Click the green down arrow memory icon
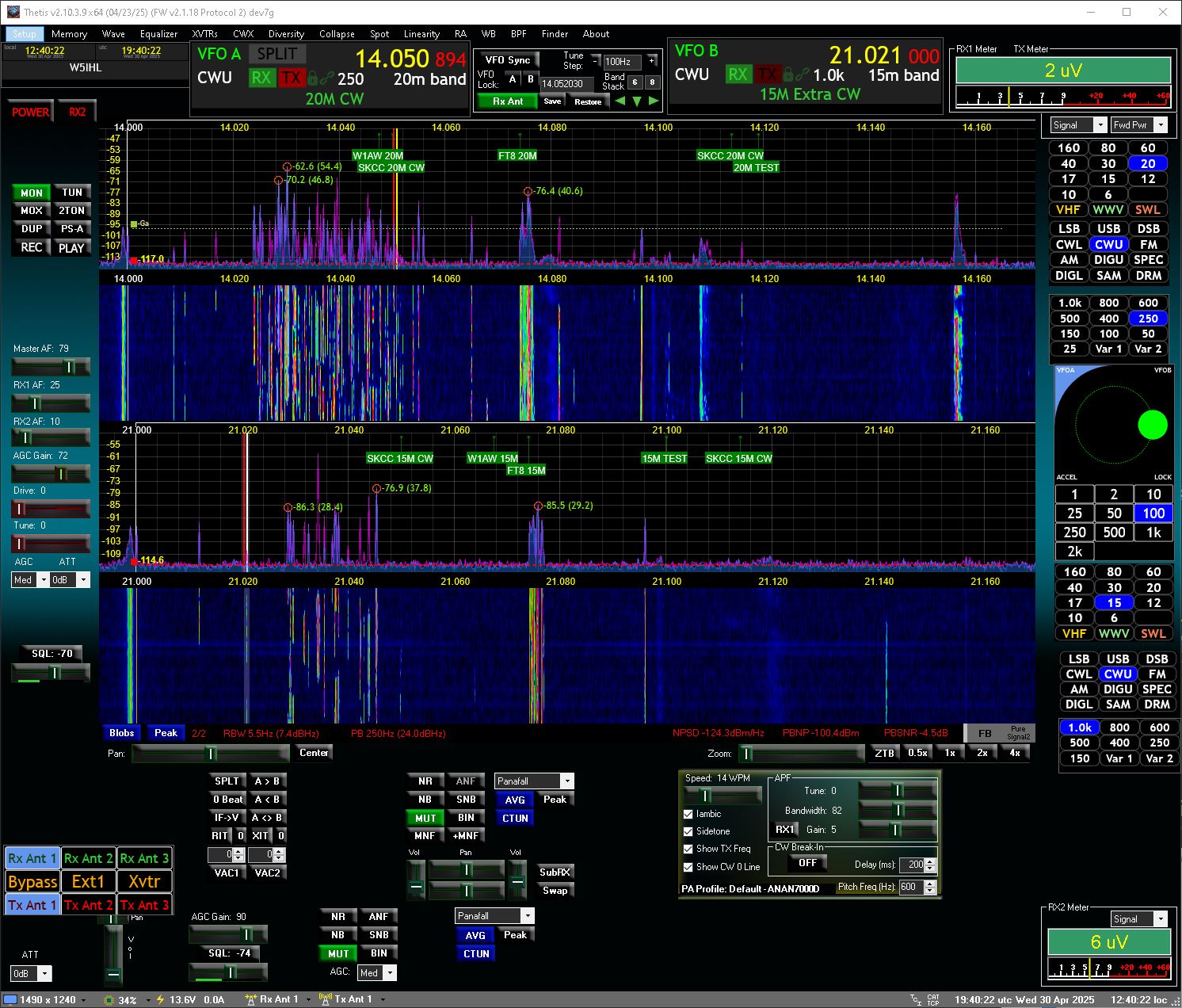This screenshot has width=1182, height=1008. tap(637, 101)
